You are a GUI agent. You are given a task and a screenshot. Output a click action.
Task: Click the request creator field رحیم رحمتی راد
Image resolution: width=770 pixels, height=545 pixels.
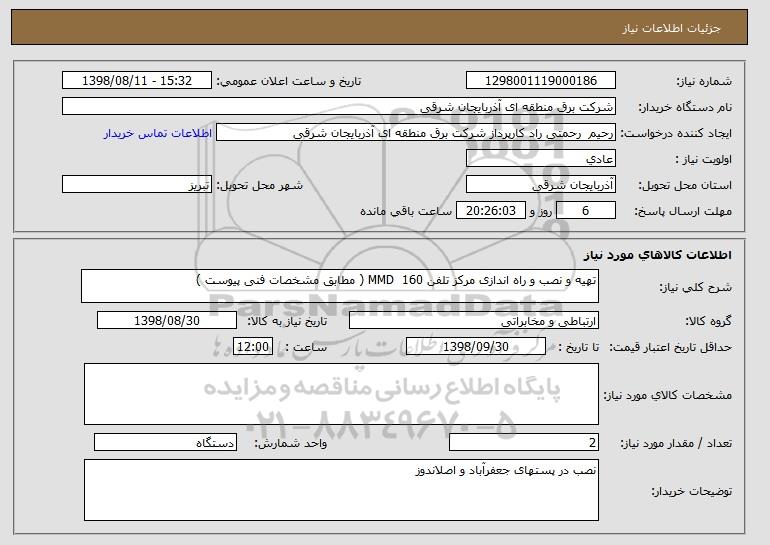[x=416, y=133]
